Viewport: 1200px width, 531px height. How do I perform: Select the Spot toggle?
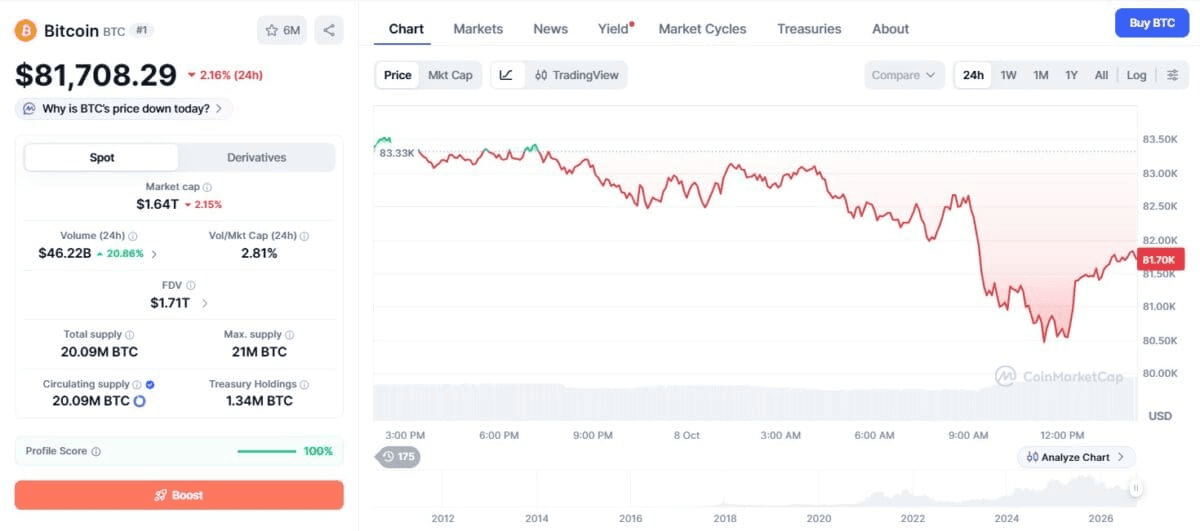101,158
